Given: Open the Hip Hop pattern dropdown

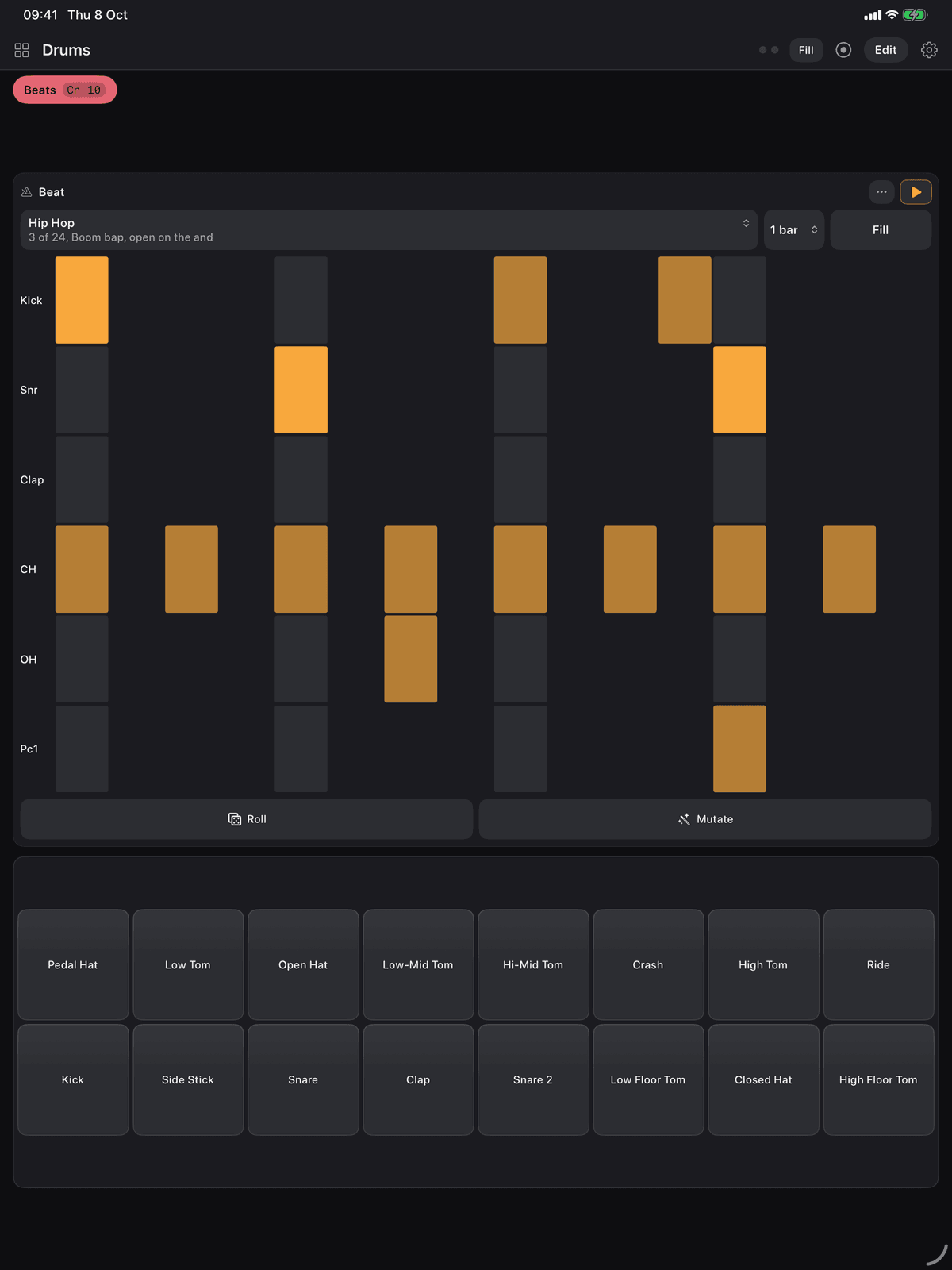Looking at the screenshot, I should pyautogui.click(x=389, y=230).
